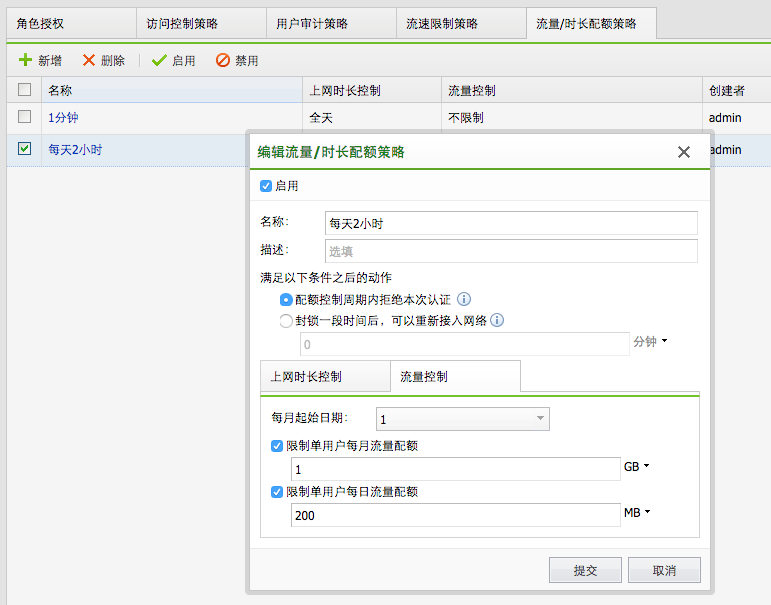Click the 取消 button
The height and width of the screenshot is (605, 771).
[x=664, y=570]
